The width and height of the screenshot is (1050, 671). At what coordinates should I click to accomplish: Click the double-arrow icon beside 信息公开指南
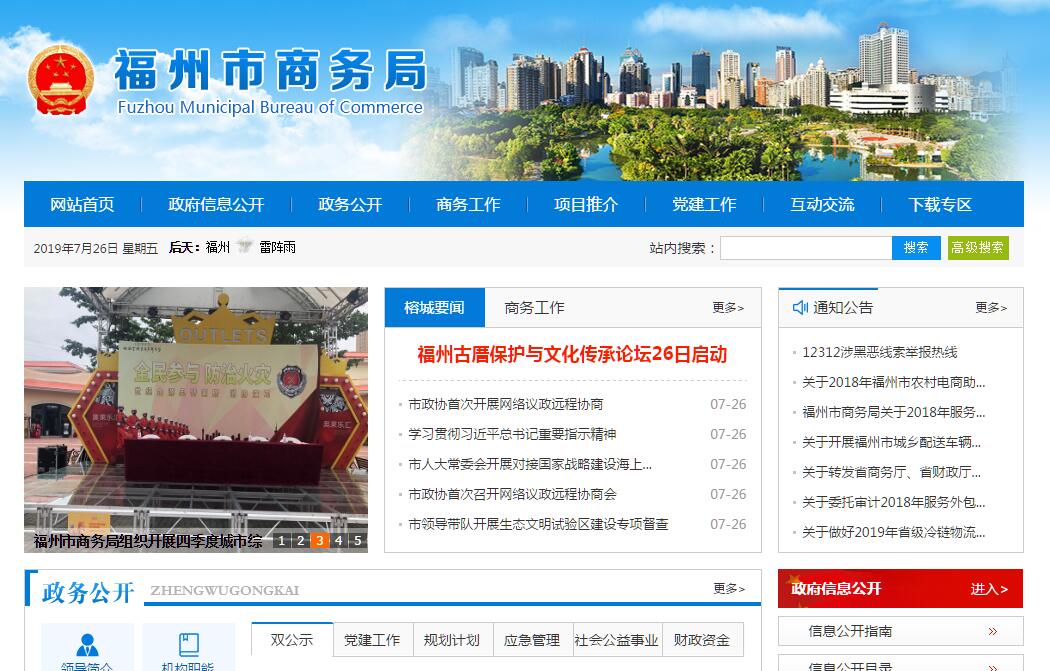(x=992, y=631)
